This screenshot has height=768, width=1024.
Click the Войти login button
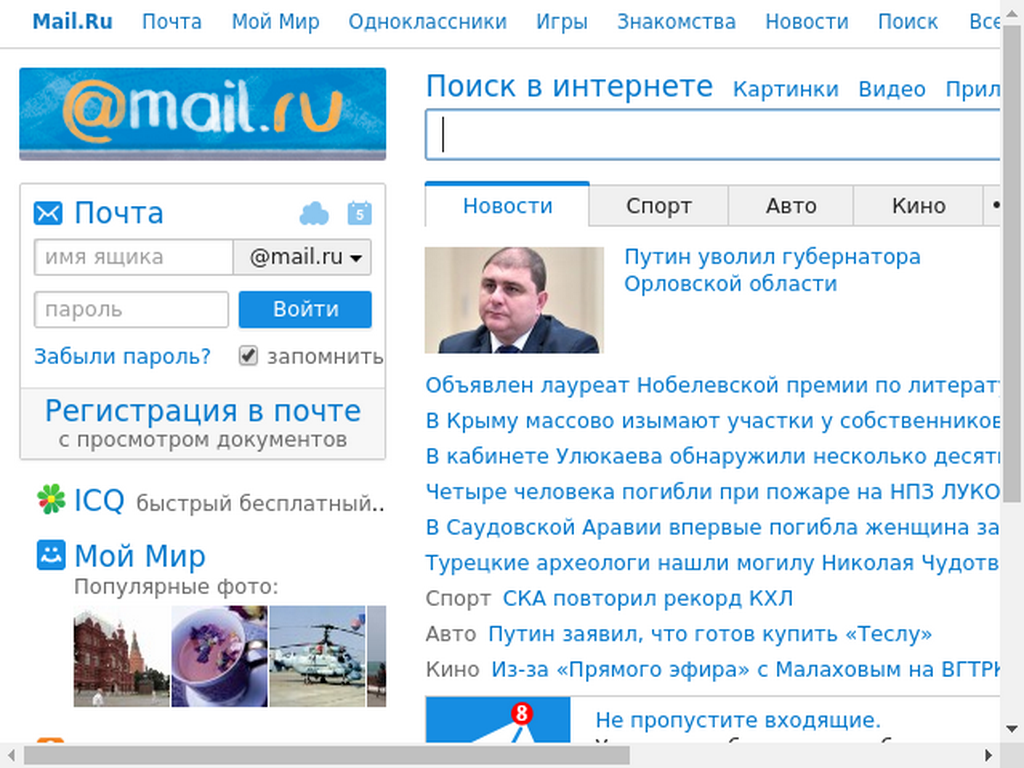pyautogui.click(x=305, y=310)
